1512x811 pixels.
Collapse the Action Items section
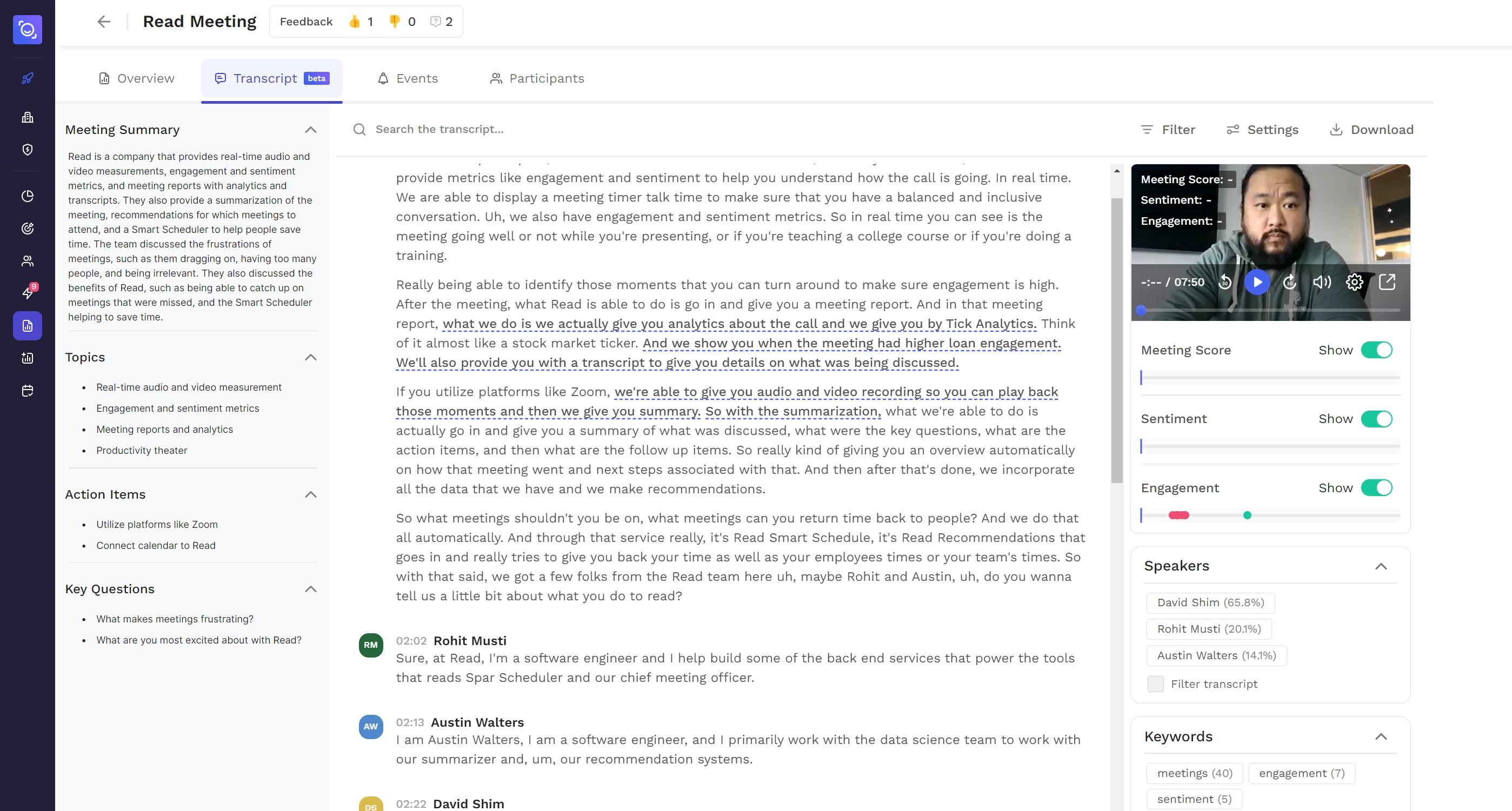311,495
